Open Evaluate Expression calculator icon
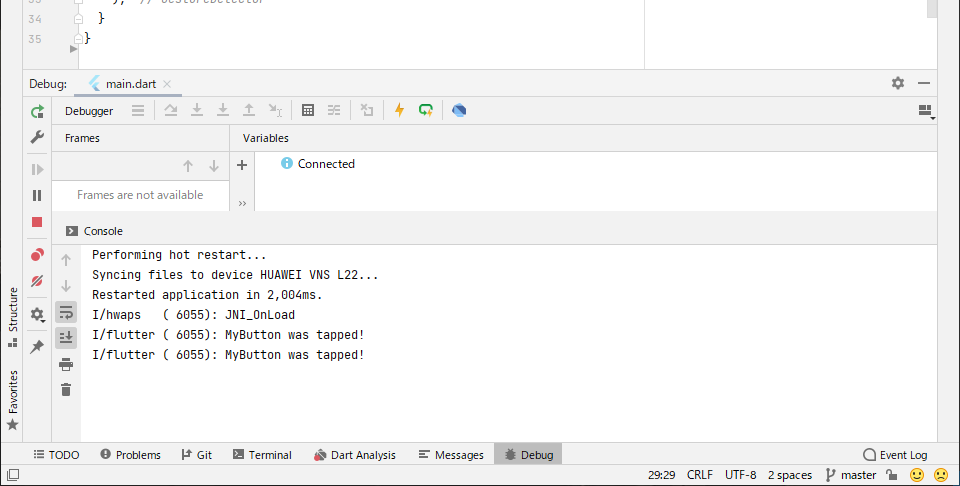 pos(308,110)
